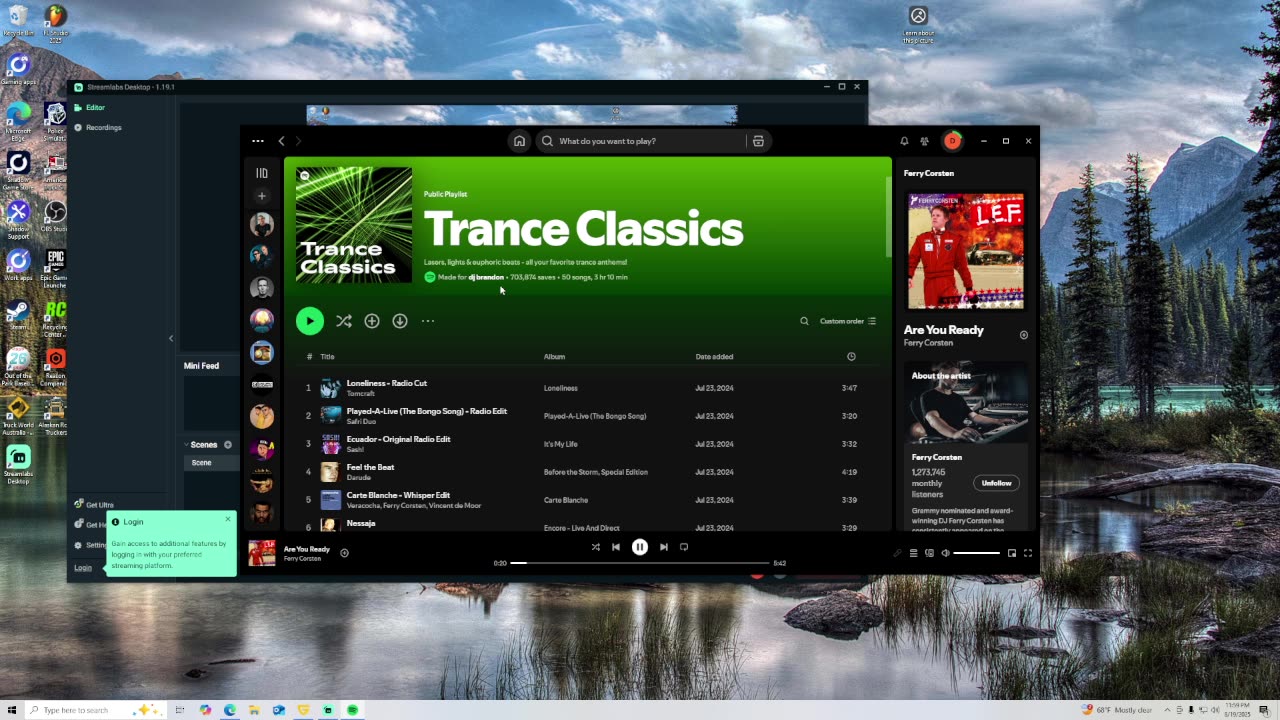Open the Windows Start menu
Image resolution: width=1280 pixels, height=720 pixels.
(x=12, y=710)
